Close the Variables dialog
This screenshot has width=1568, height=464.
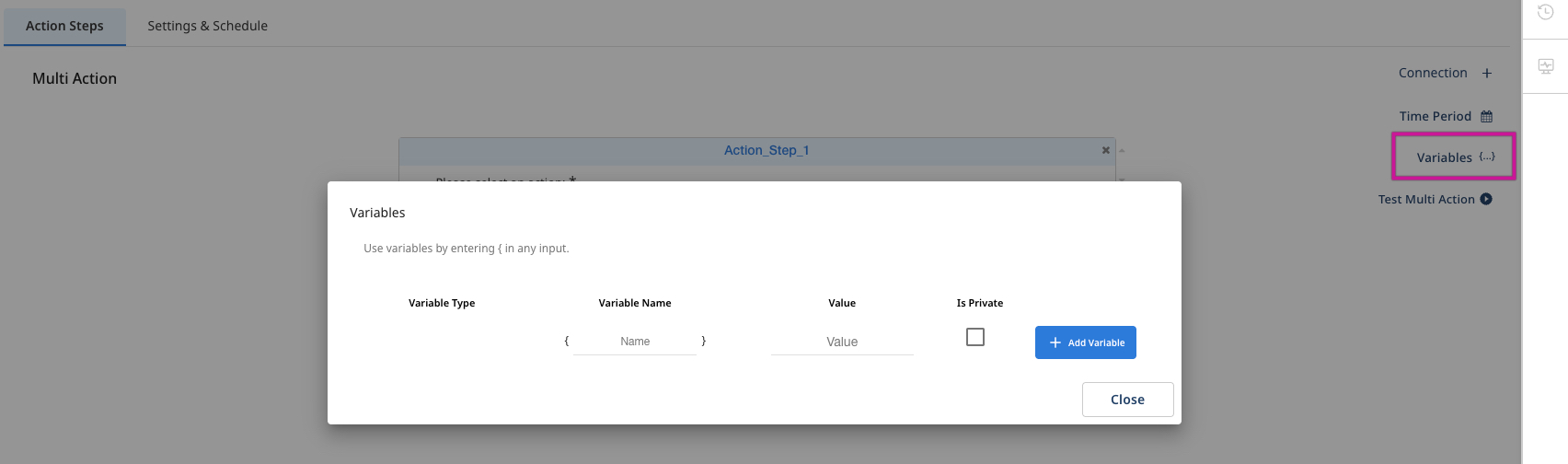pos(1127,400)
